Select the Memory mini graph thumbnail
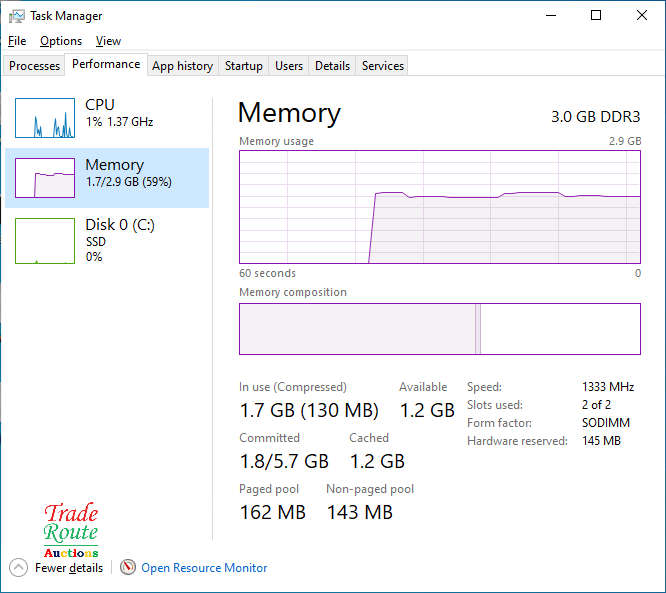Viewport: 666px width, 593px height. (x=45, y=178)
